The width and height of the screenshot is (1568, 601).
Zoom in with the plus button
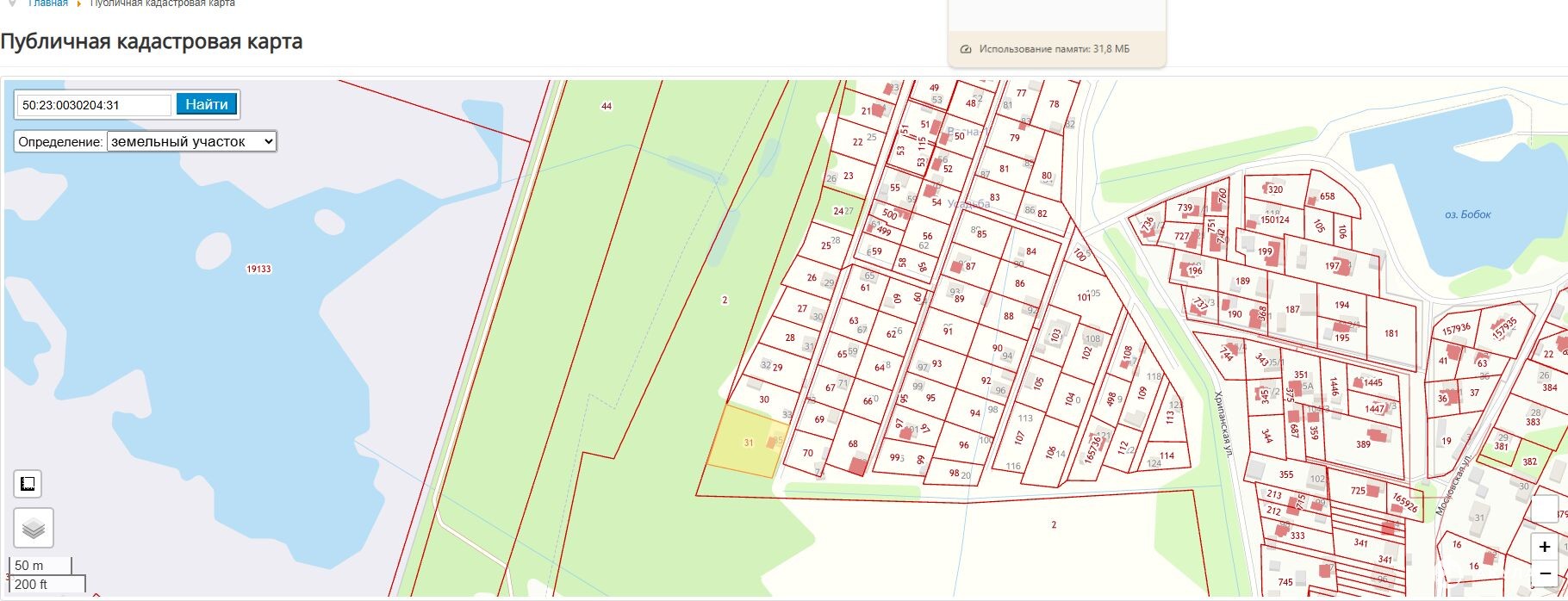[x=1544, y=547]
